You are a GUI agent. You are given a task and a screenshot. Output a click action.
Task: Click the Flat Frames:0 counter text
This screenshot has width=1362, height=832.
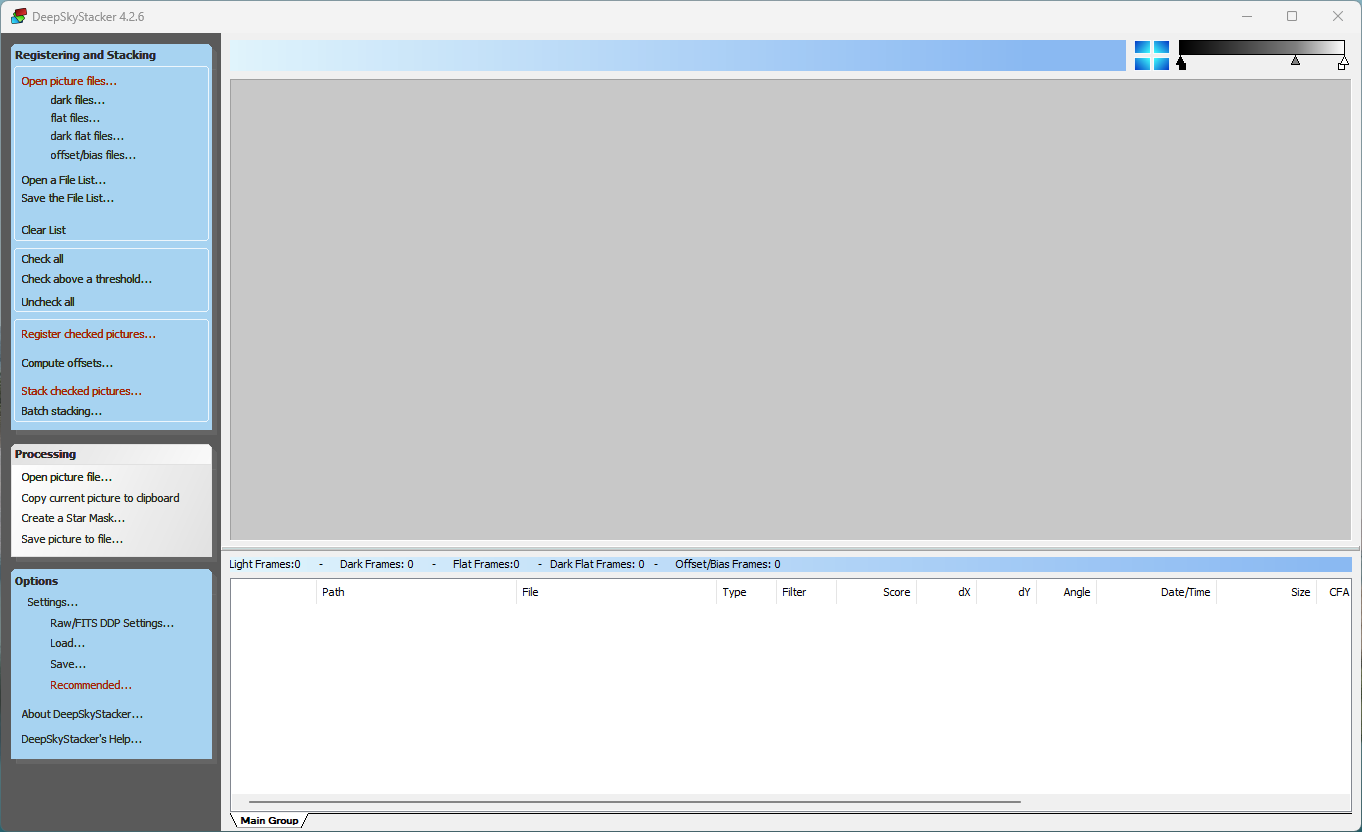tap(486, 564)
